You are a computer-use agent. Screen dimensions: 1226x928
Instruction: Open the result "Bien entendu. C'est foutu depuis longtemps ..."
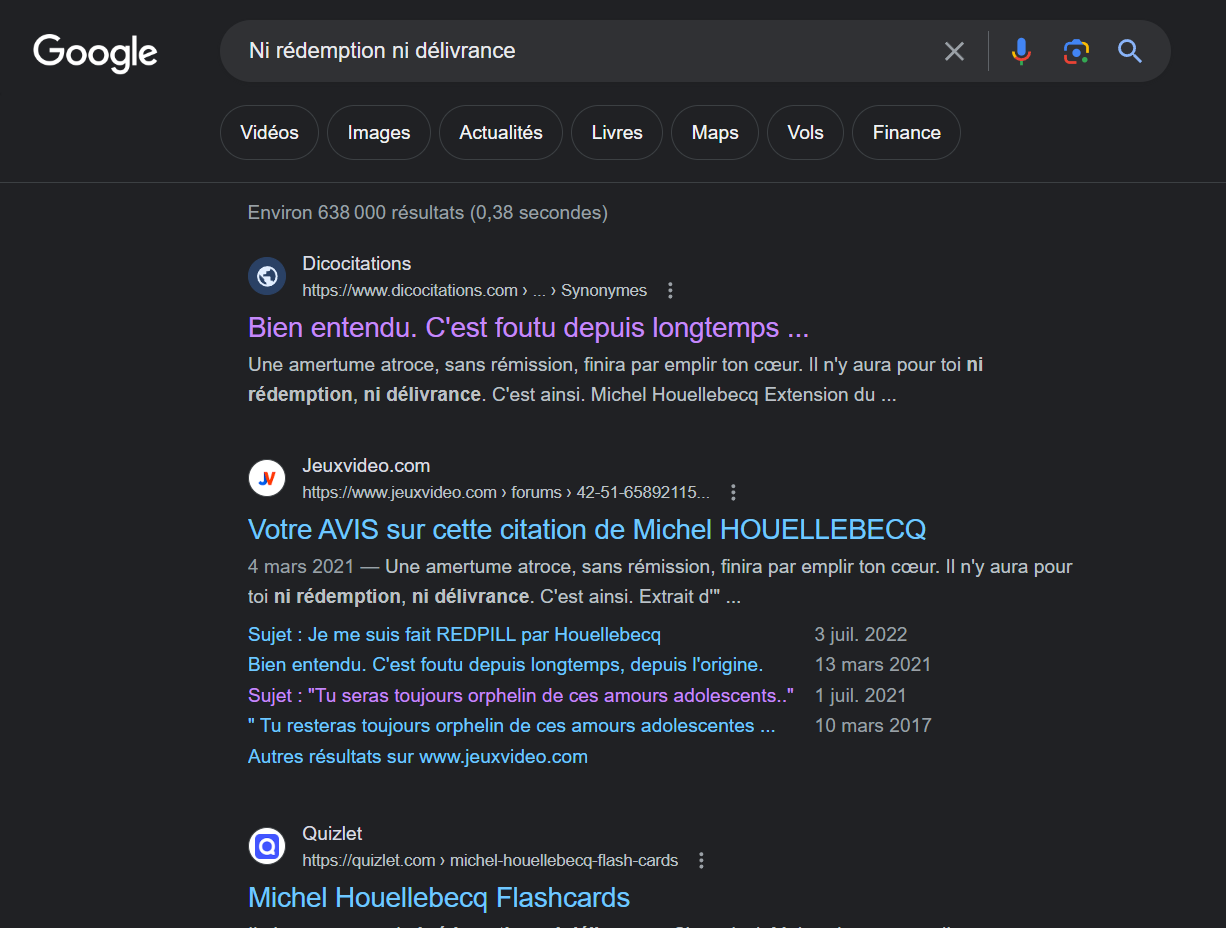point(528,328)
